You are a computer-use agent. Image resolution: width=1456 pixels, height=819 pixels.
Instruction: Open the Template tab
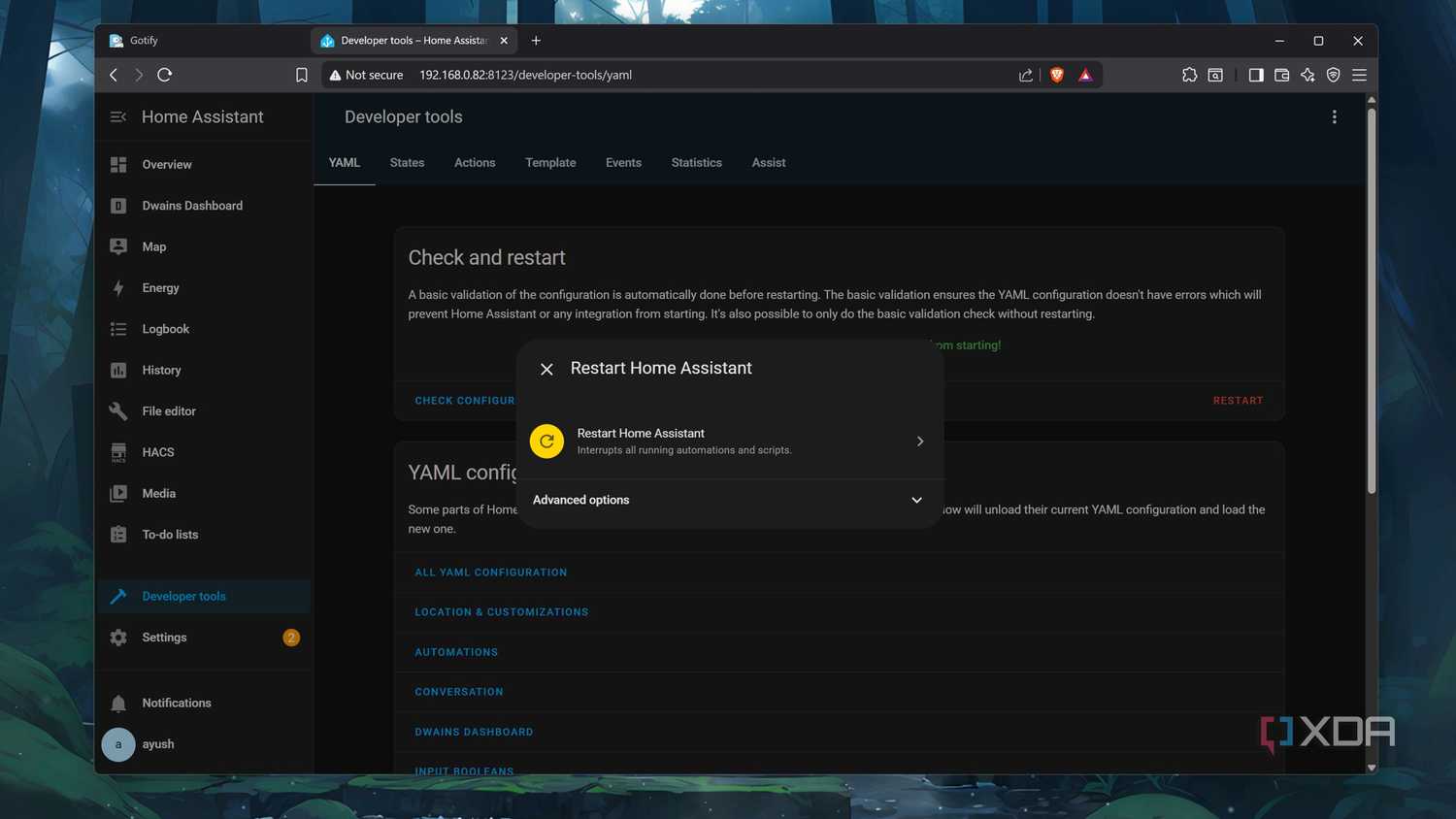pyautogui.click(x=550, y=163)
